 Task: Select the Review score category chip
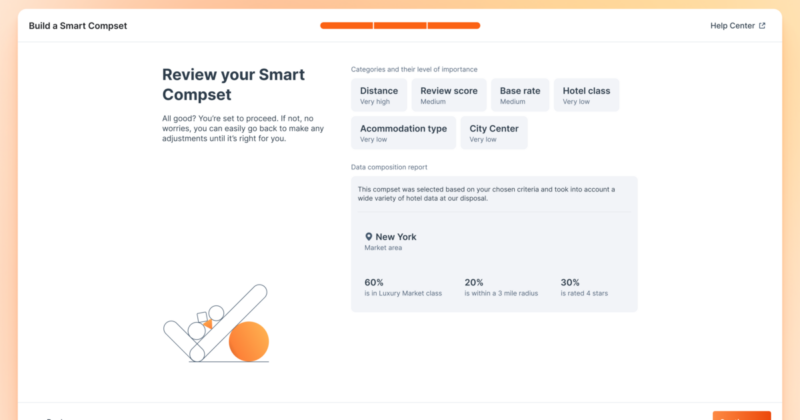click(449, 95)
